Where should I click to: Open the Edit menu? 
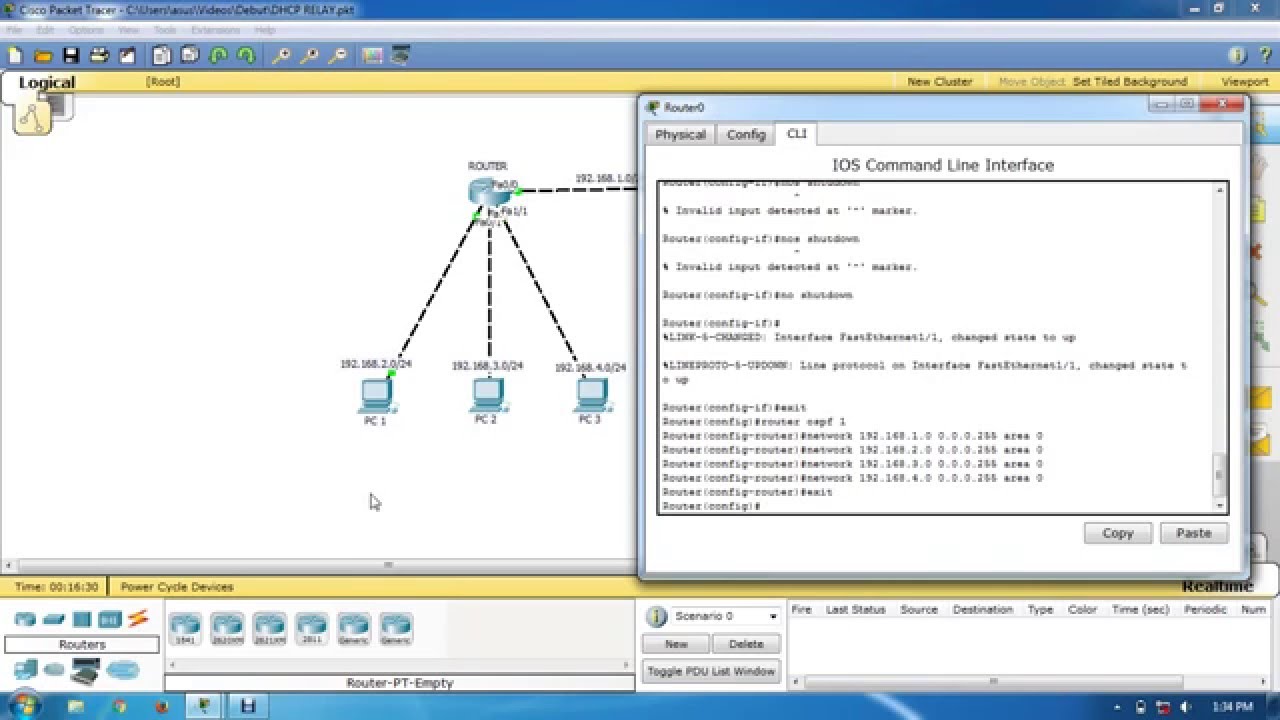coord(45,30)
